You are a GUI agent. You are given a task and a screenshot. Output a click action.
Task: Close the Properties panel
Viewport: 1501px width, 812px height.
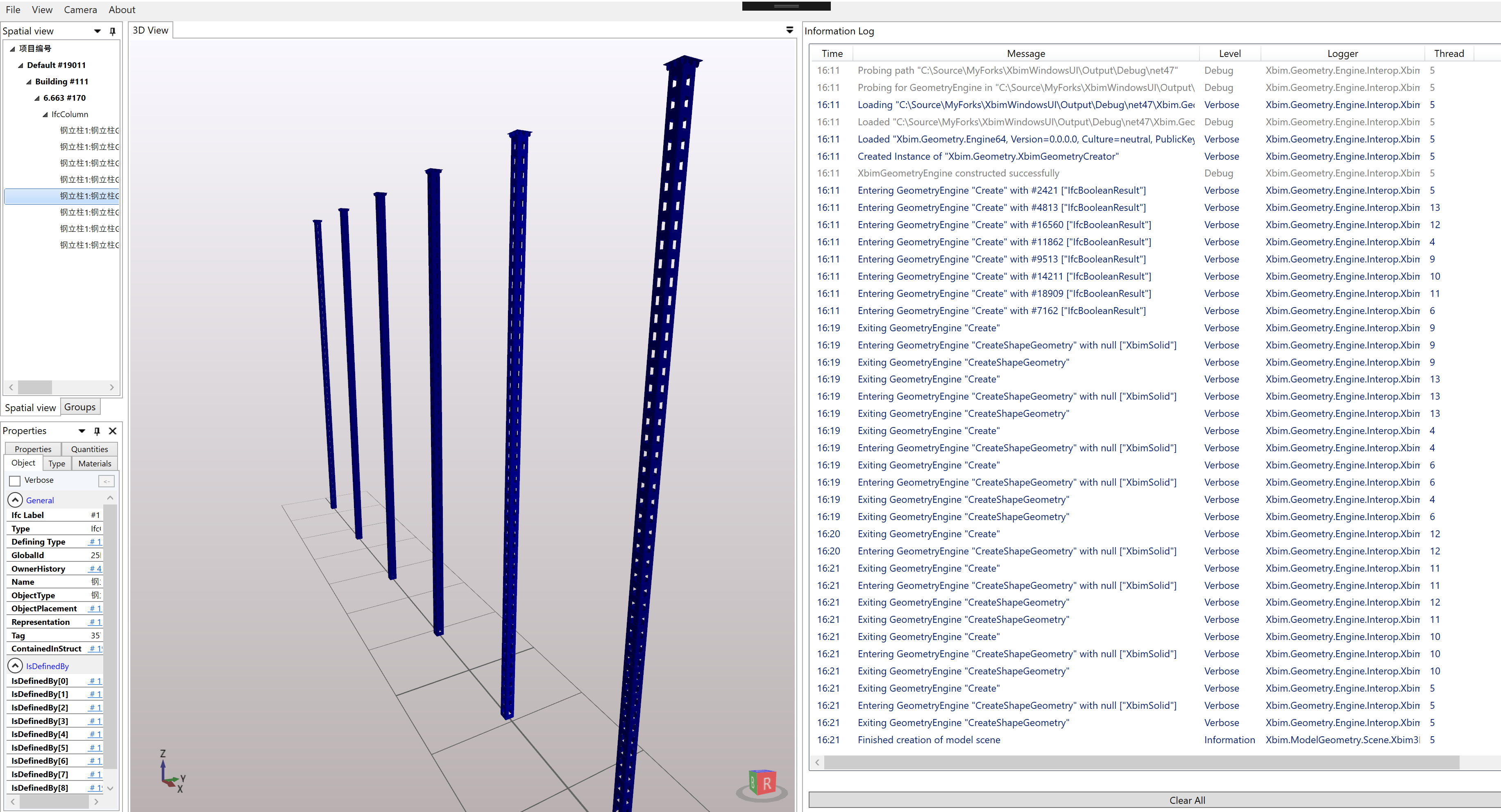pos(113,431)
